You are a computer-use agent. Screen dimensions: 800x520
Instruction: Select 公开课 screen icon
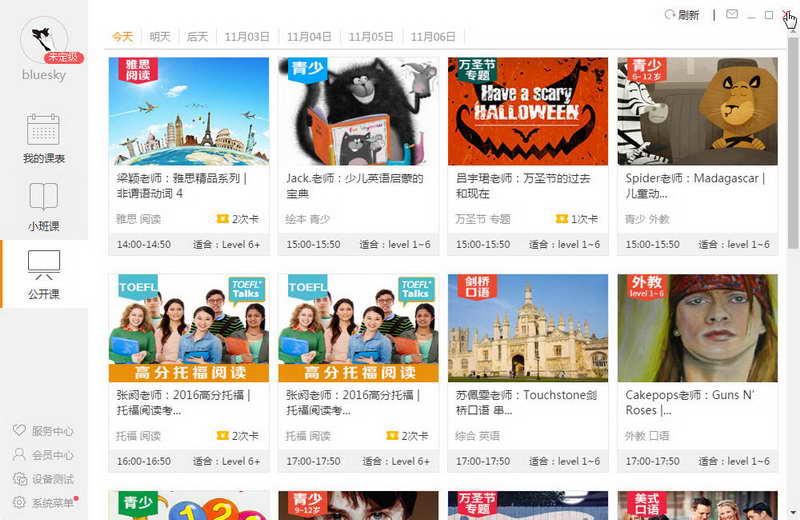coord(43,265)
